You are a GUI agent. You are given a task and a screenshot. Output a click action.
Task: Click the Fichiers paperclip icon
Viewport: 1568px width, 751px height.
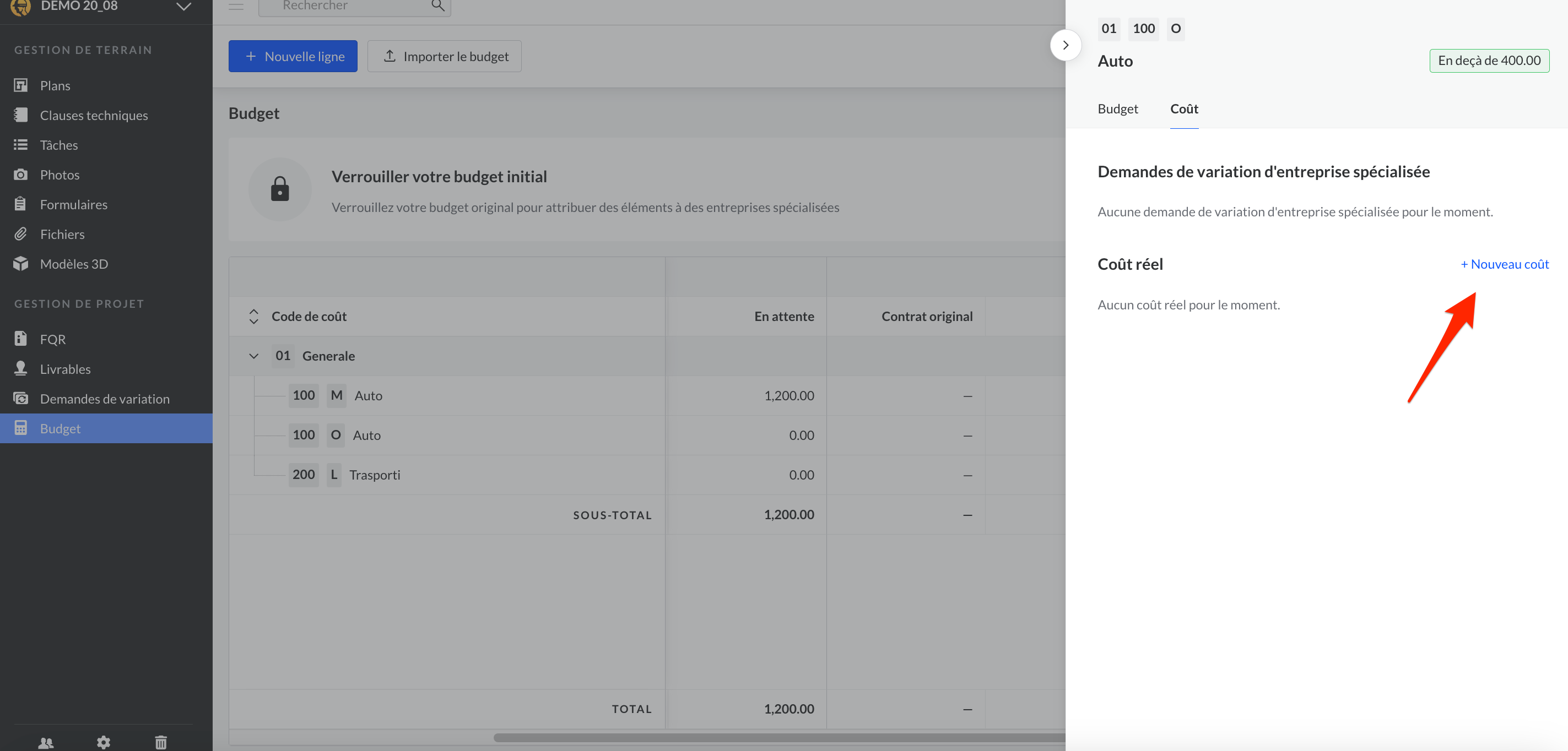click(21, 233)
